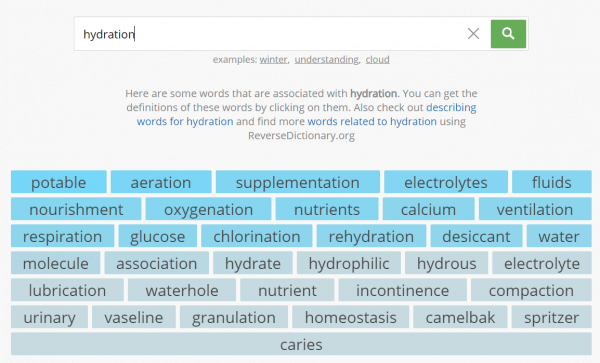Click the 'desiccant' word tile
This screenshot has height=363, width=600.
point(476,236)
